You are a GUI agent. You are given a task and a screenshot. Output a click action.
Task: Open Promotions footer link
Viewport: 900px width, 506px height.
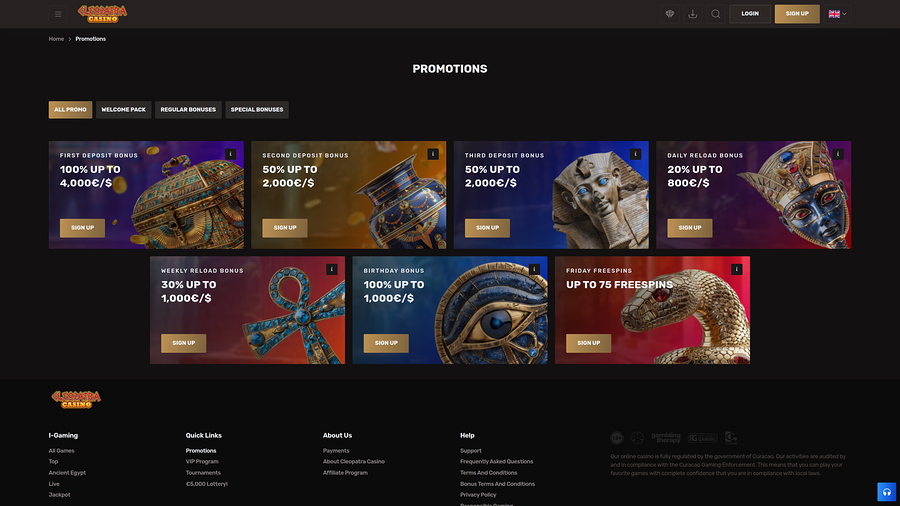201,451
